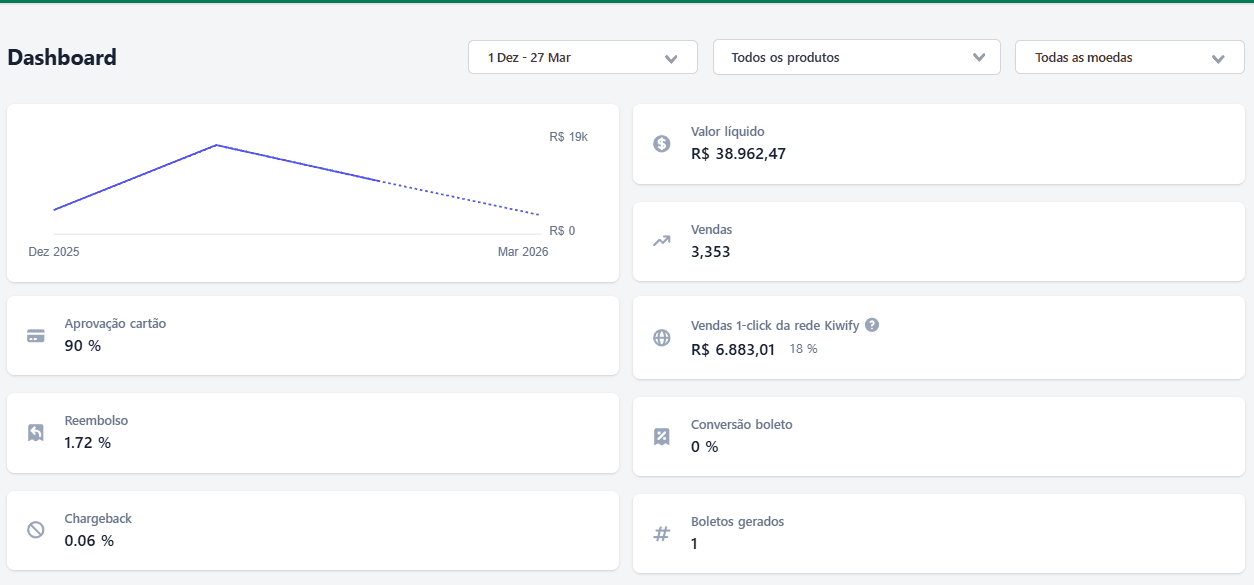Screen dimensions: 1254x585
Task: Open the question mark help icon near Vendas 1-click
Action: (872, 325)
